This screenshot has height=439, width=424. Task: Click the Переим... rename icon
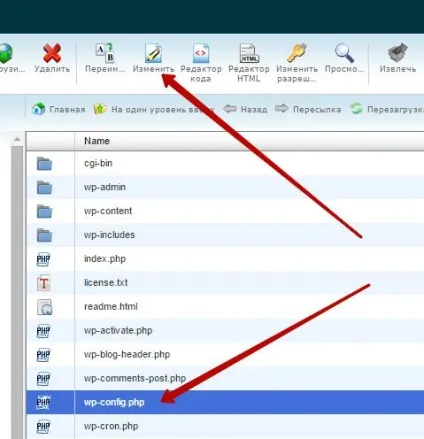tap(105, 53)
